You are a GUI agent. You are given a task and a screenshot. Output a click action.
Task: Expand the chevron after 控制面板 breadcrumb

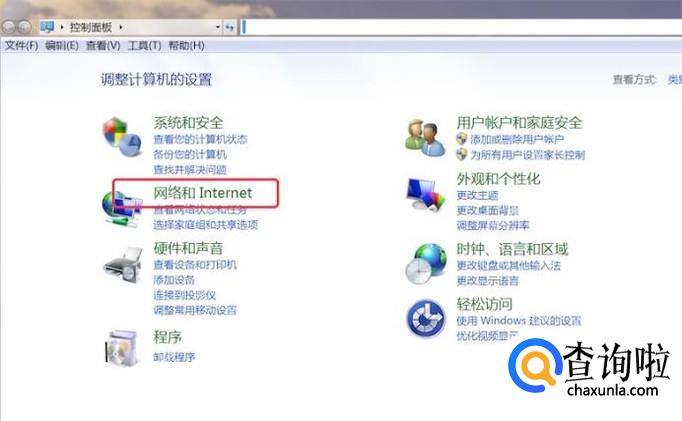[120, 27]
